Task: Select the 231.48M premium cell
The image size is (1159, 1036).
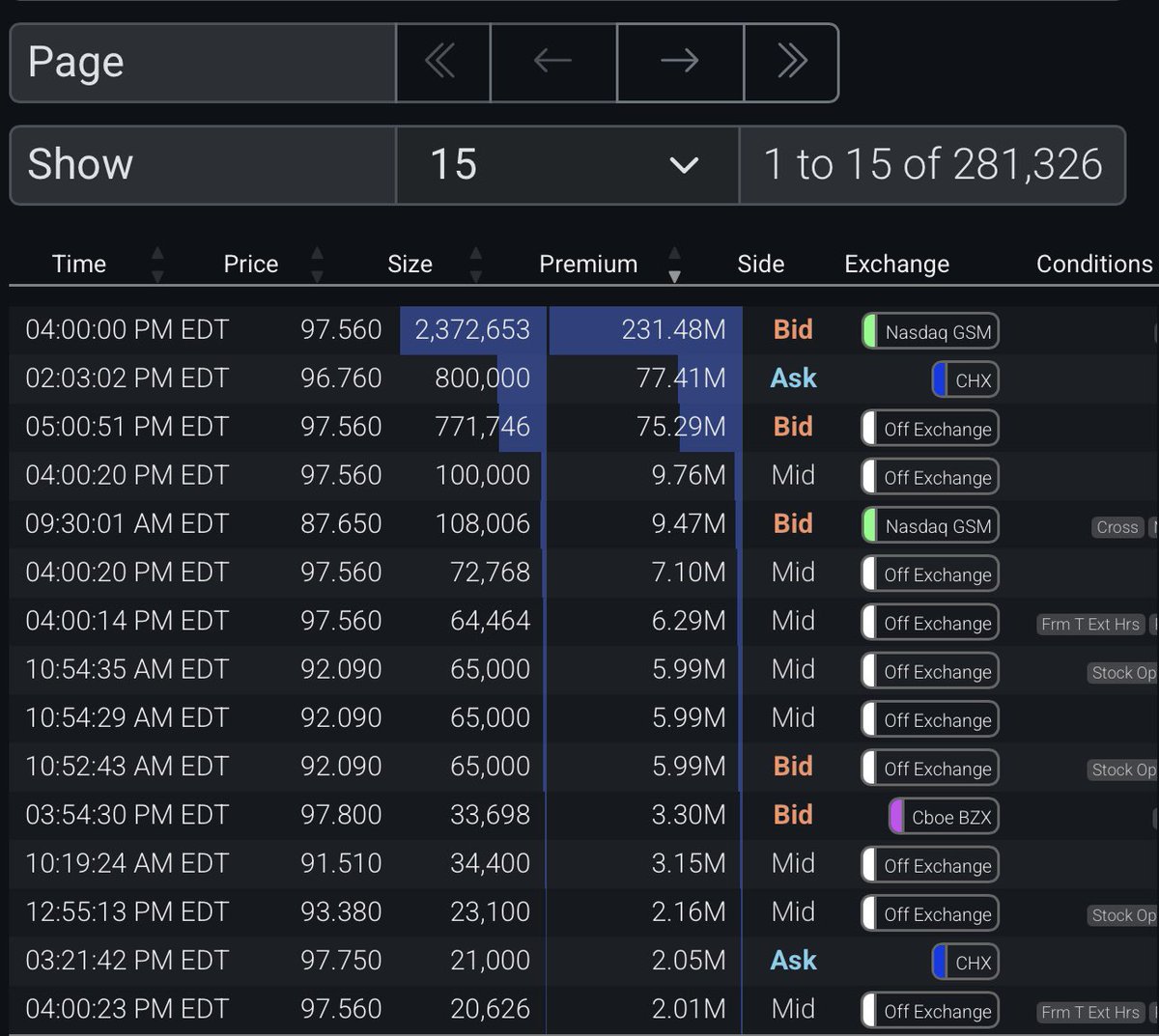Action: point(673,330)
